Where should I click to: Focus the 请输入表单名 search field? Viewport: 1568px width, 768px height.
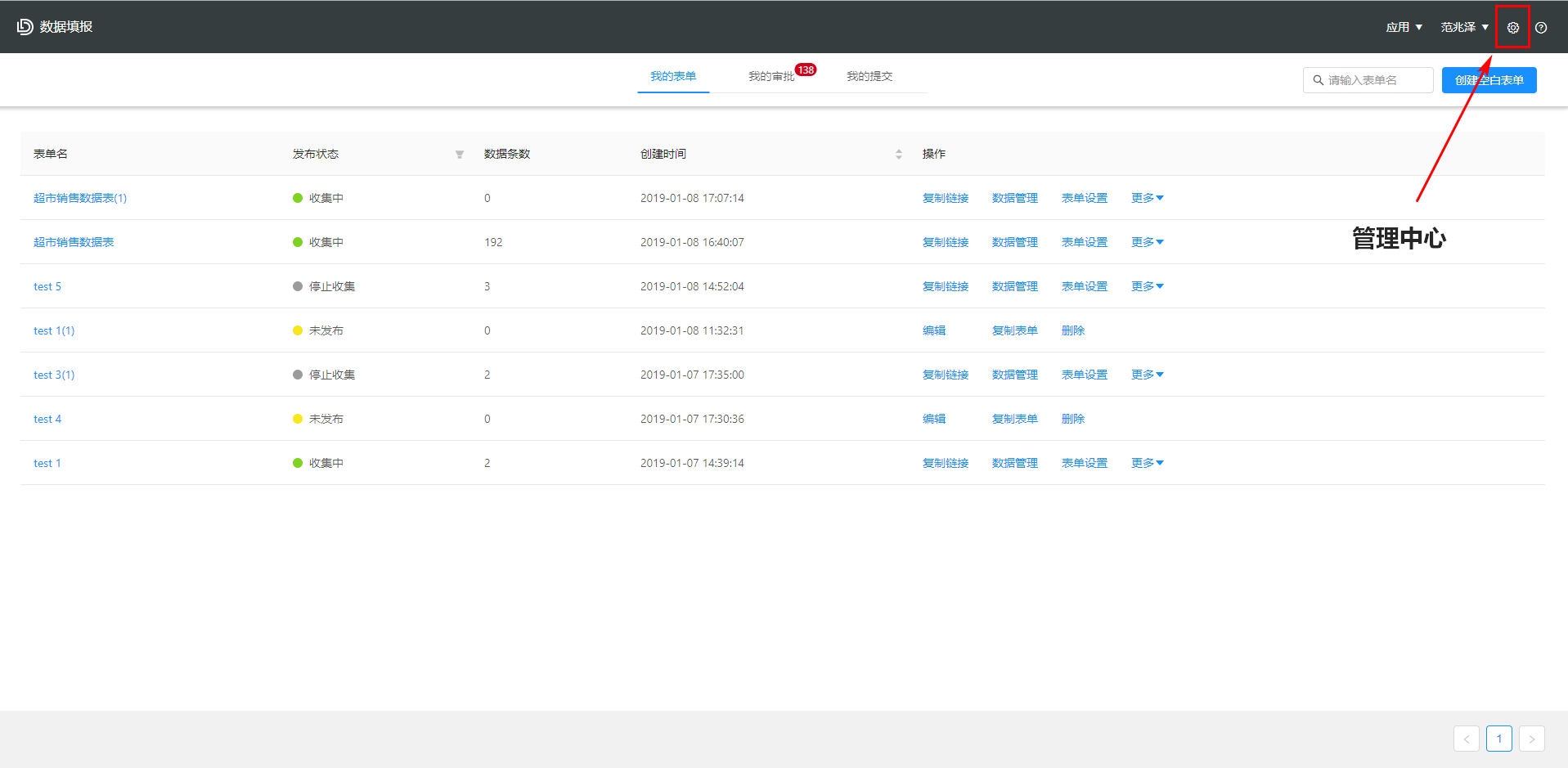tap(1368, 80)
